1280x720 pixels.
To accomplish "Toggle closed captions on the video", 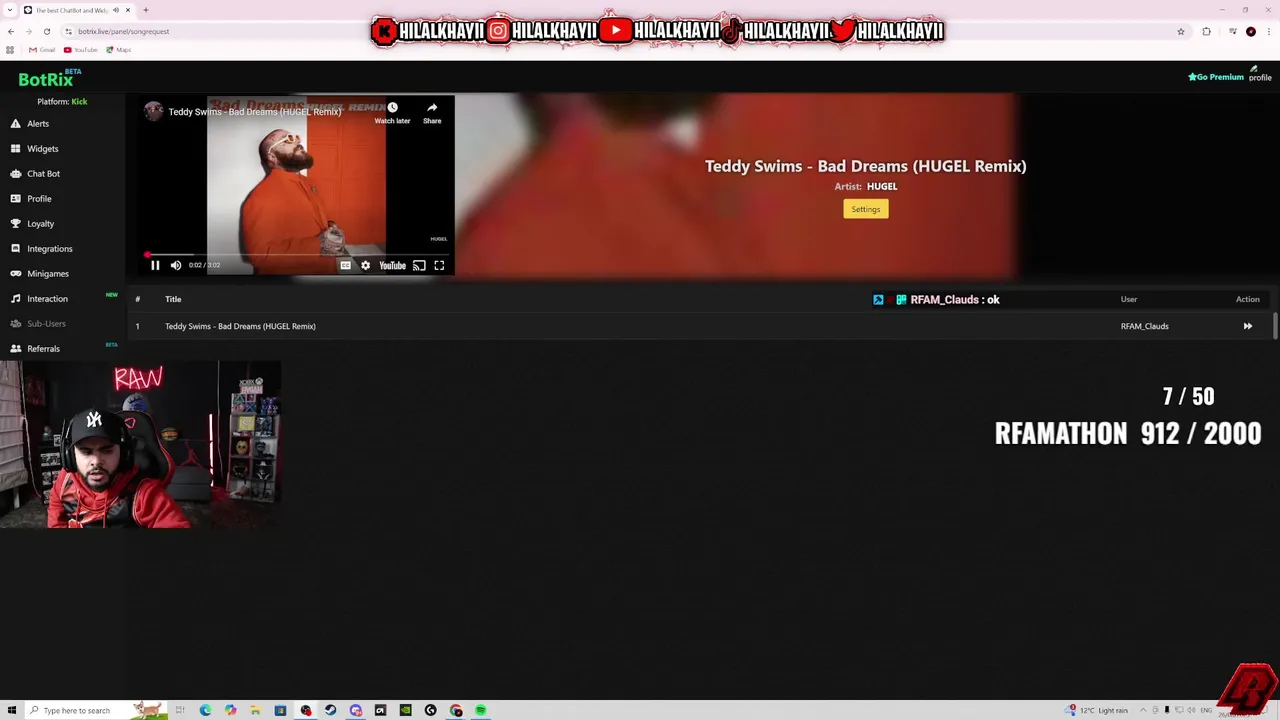I will (x=345, y=265).
